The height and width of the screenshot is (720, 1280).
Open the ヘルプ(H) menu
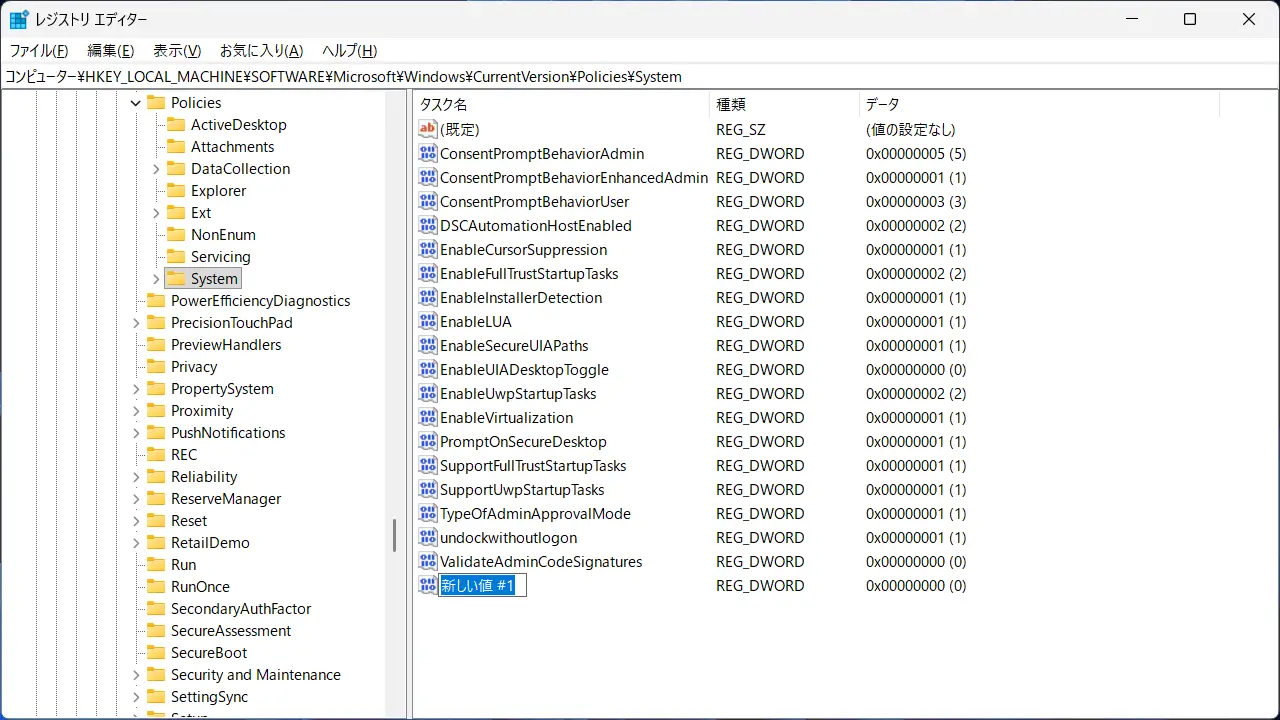click(349, 50)
